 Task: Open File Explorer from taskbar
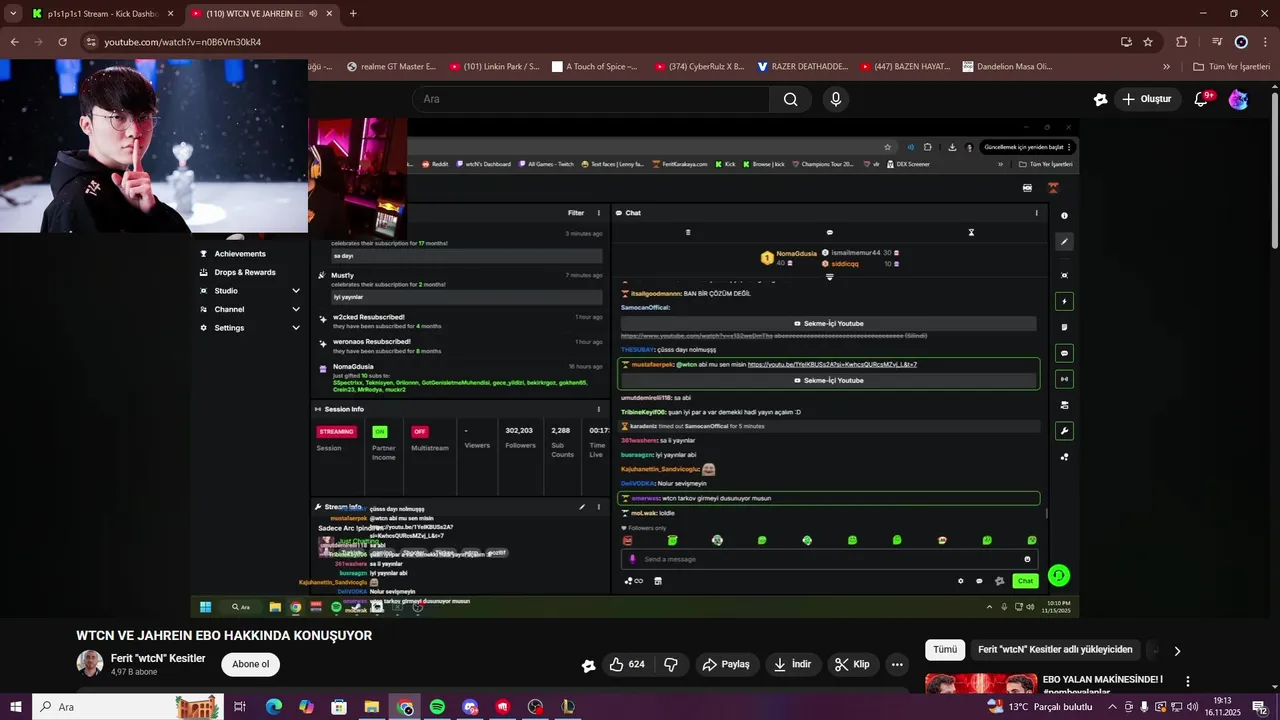[371, 707]
